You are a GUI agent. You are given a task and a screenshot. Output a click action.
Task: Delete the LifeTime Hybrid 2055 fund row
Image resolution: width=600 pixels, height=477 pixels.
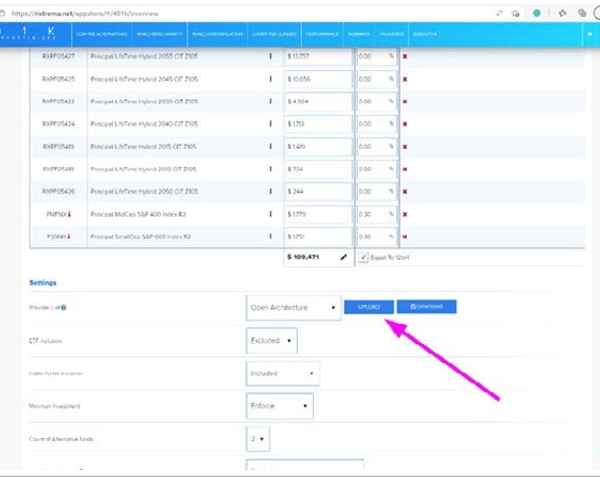[404, 56]
